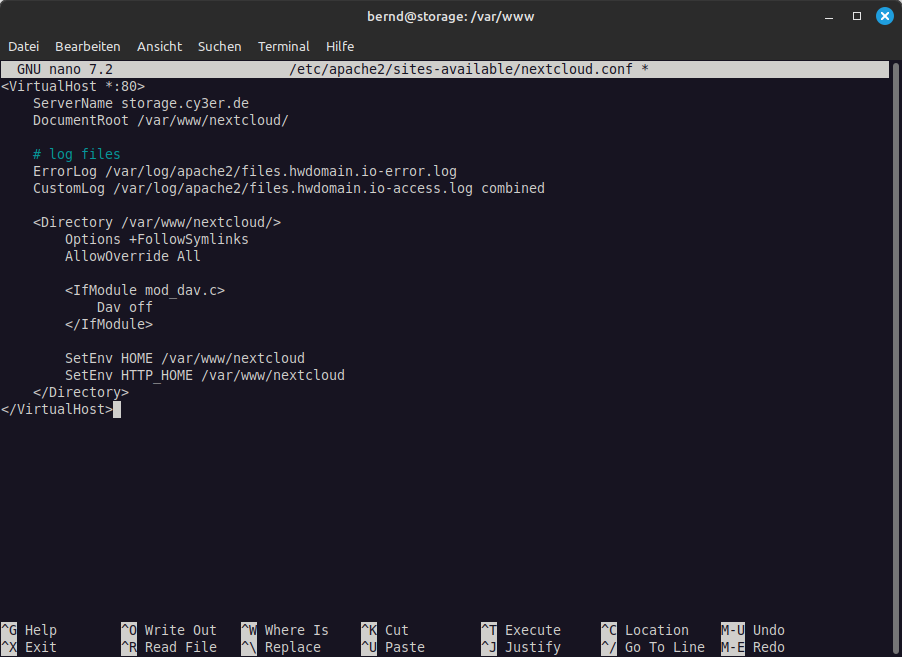The height and width of the screenshot is (657, 902).
Task: Open the Hilfe menu
Action: click(x=340, y=47)
